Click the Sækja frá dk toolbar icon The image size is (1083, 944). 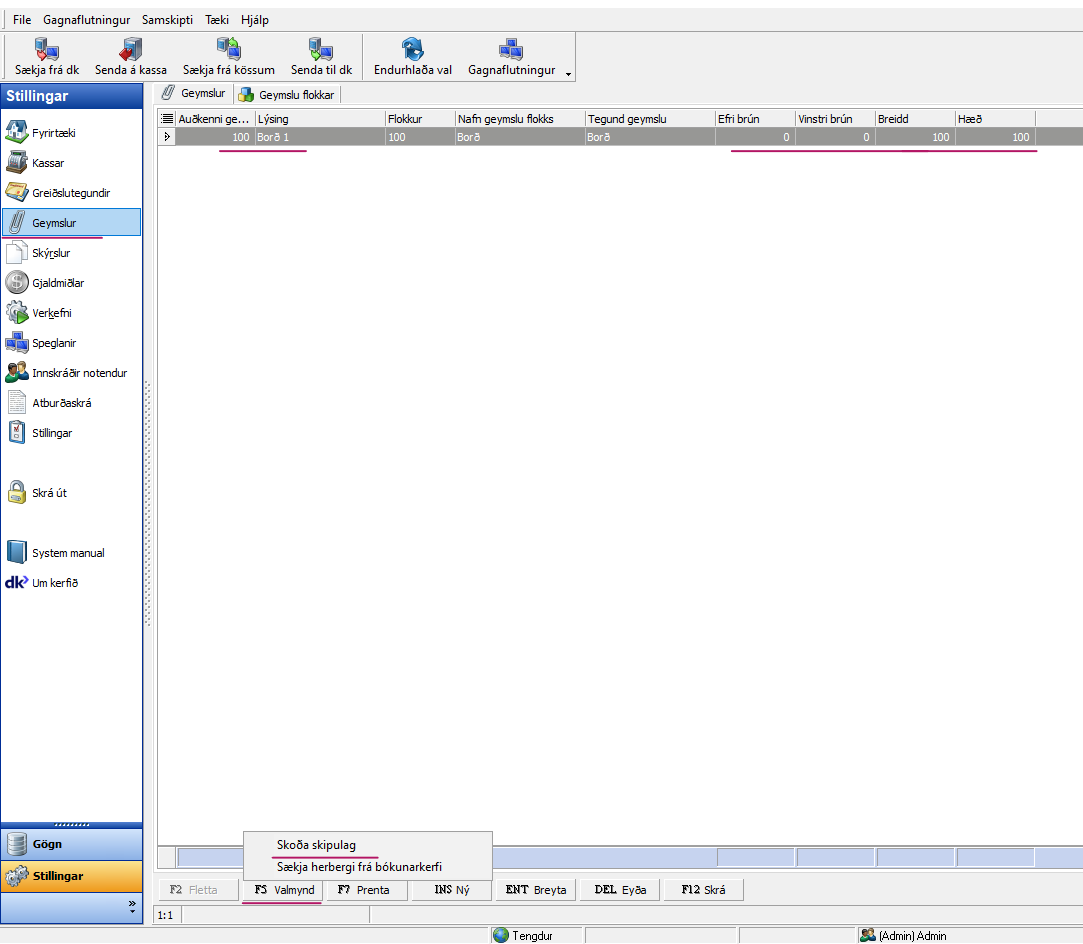point(46,49)
